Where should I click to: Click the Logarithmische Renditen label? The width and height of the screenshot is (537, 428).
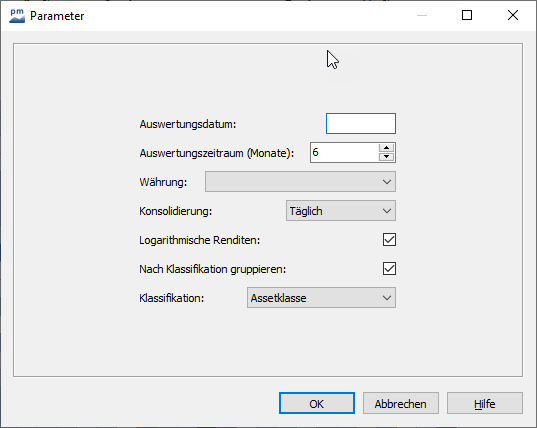(200, 240)
